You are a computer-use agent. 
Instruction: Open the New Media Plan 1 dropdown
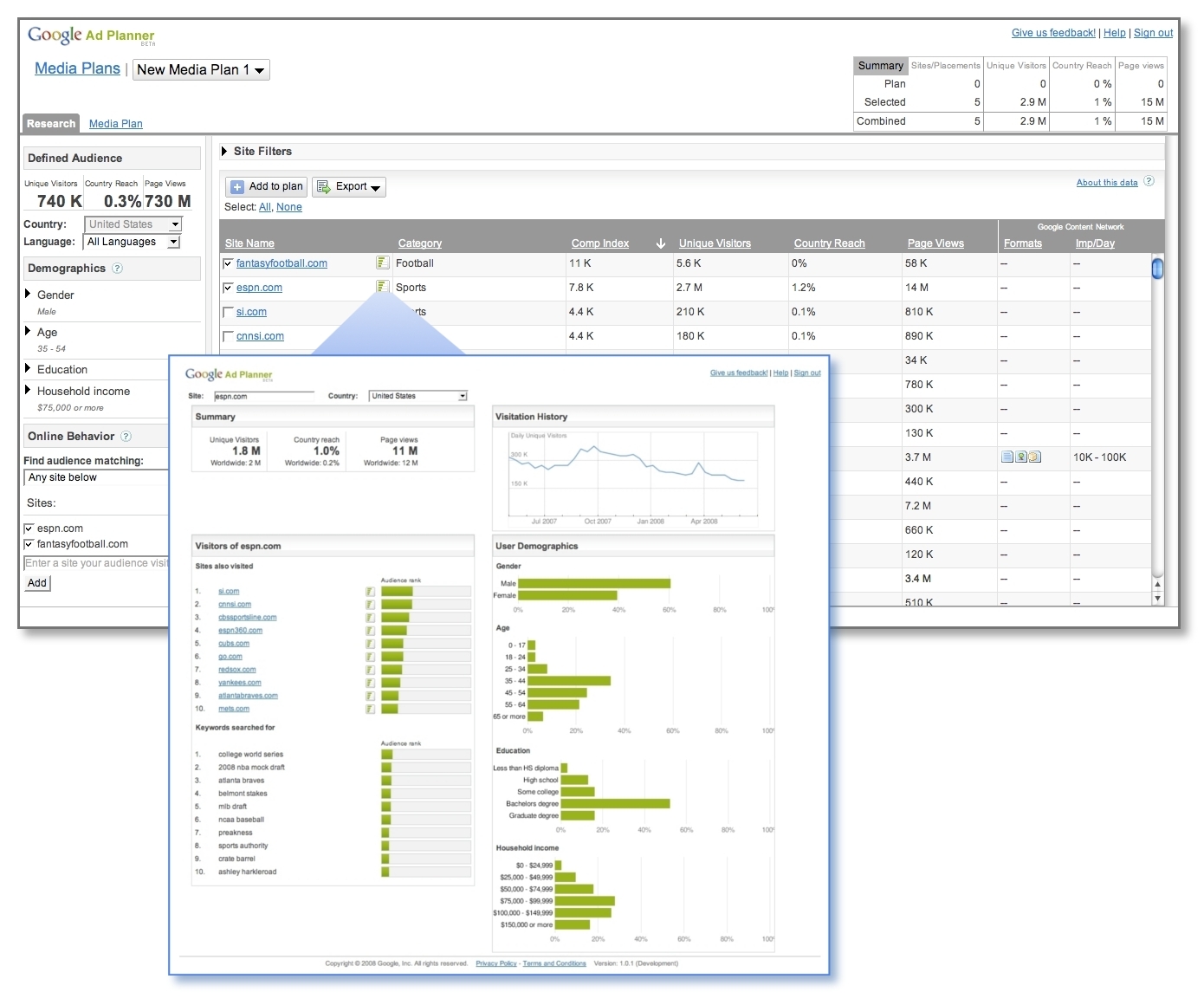click(x=201, y=70)
